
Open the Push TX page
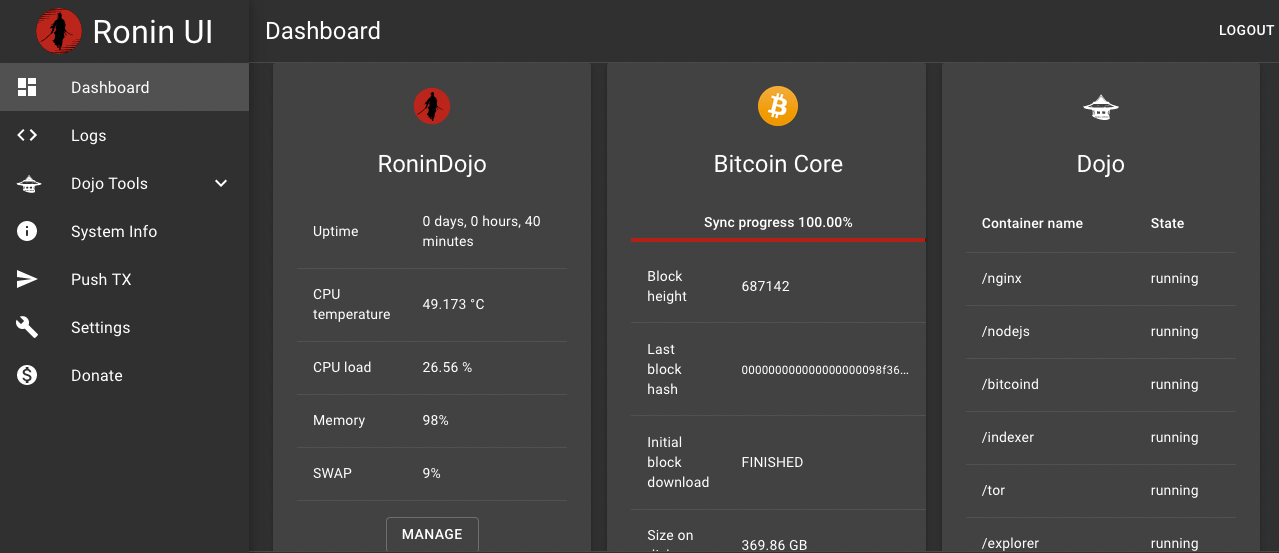click(x=124, y=279)
